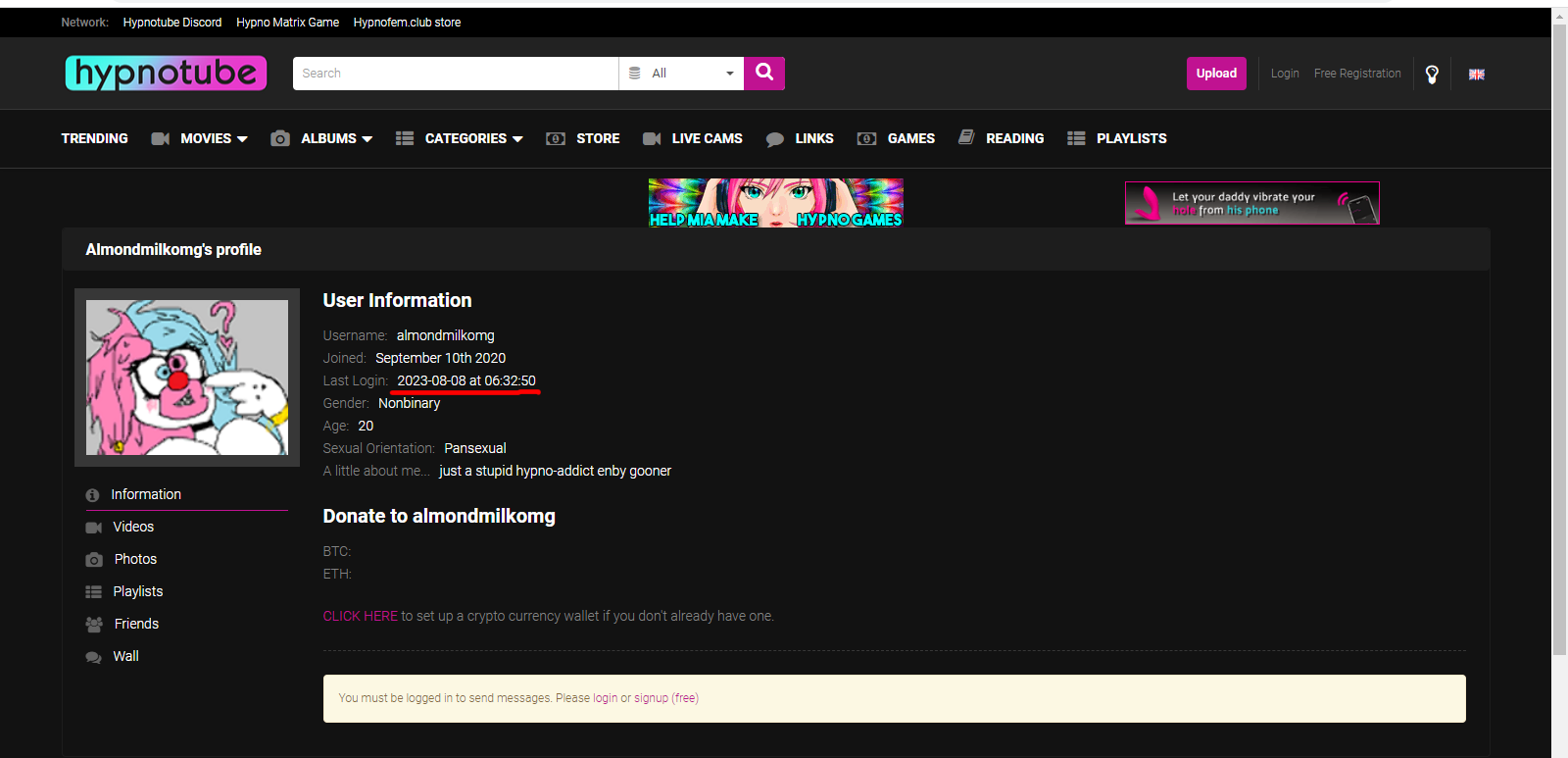
Task: Click the Movies camera icon
Action: click(161, 139)
